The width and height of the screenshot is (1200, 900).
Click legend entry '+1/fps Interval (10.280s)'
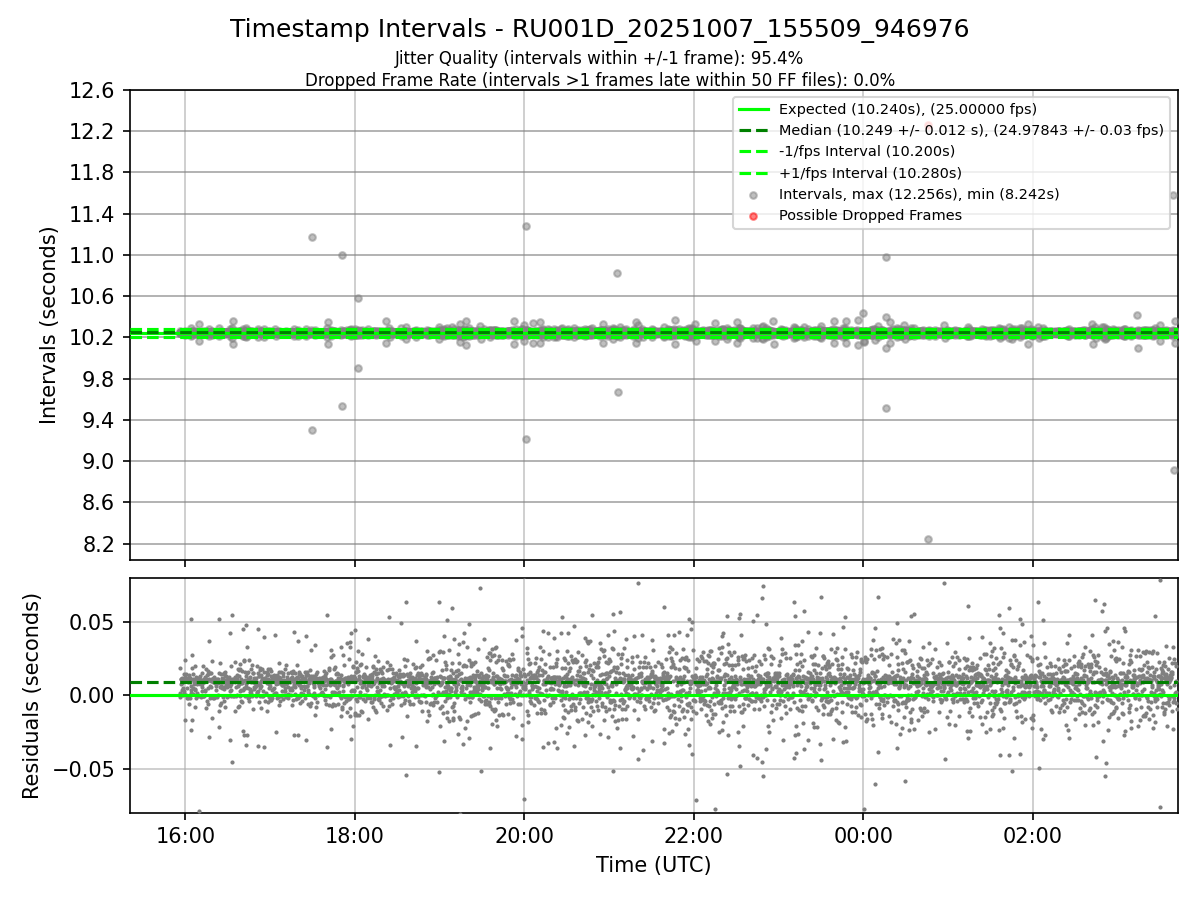click(868, 172)
